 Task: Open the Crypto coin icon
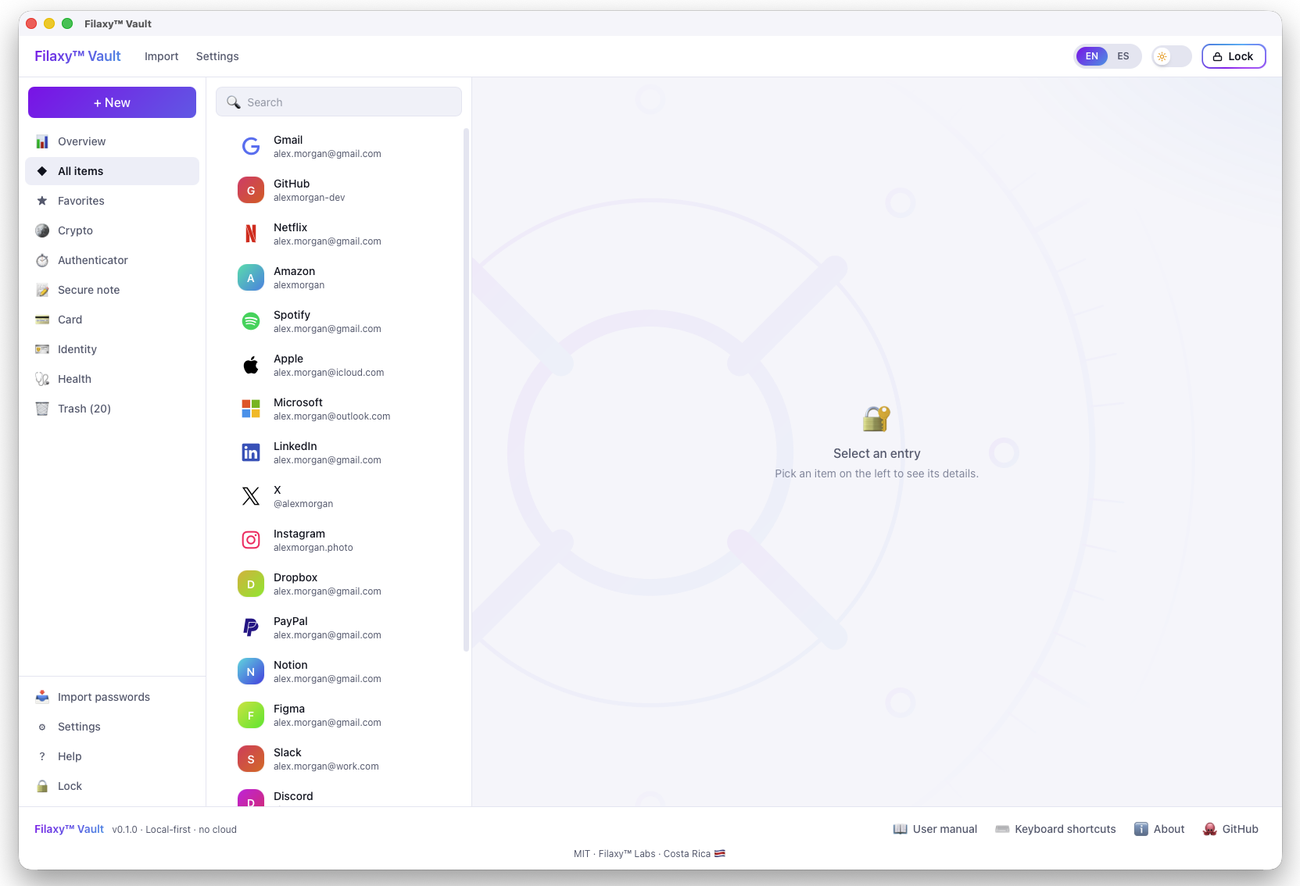pos(42,231)
